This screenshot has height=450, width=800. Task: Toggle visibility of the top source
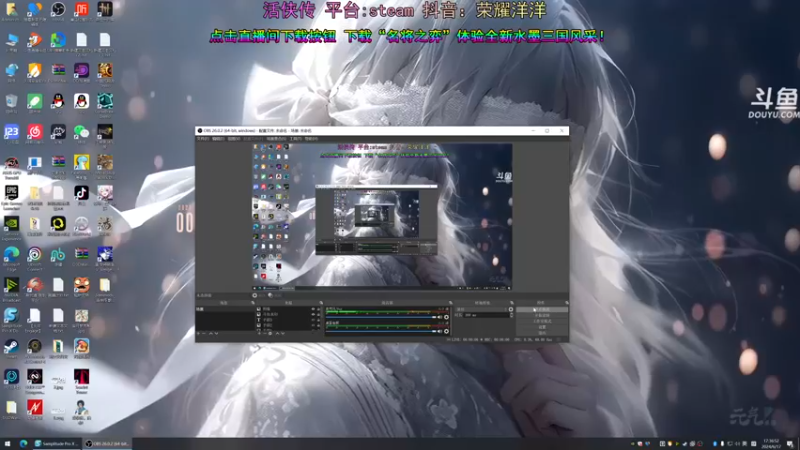click(x=313, y=309)
